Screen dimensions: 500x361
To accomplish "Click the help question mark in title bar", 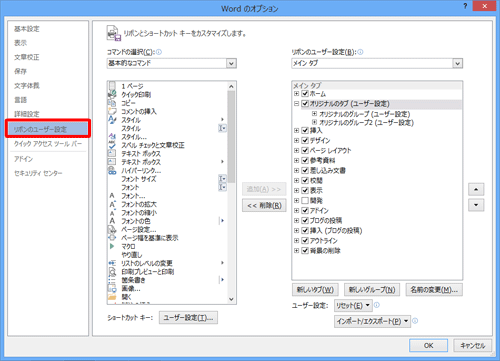I will pos(465,6).
